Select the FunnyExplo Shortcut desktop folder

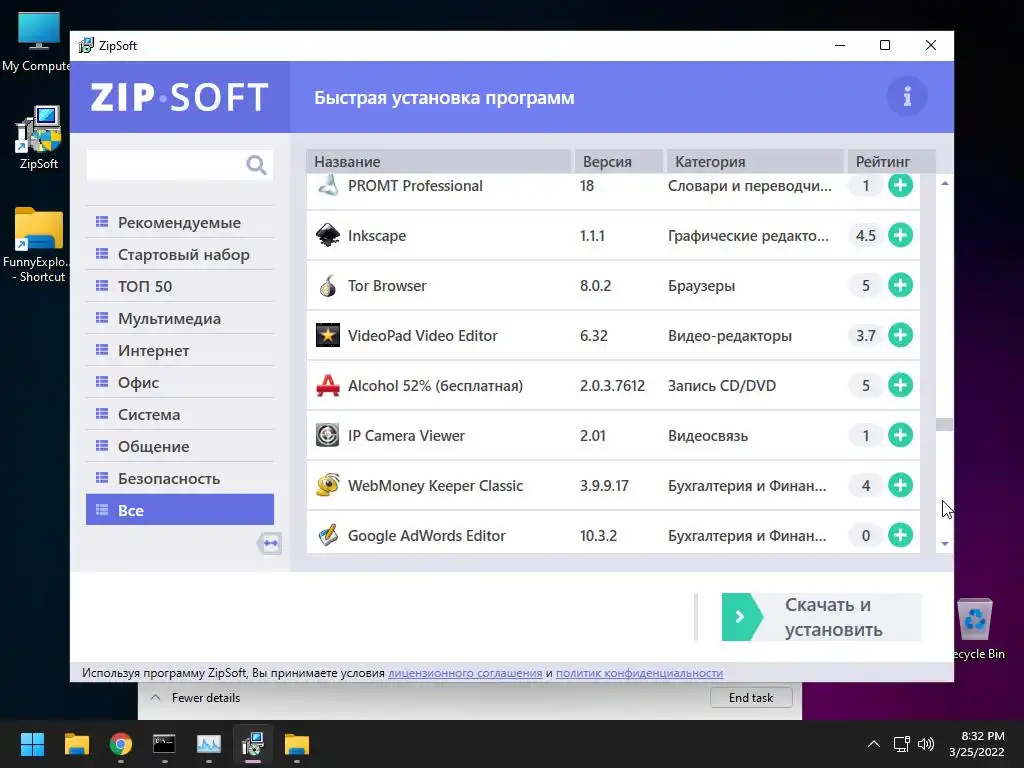point(39,246)
